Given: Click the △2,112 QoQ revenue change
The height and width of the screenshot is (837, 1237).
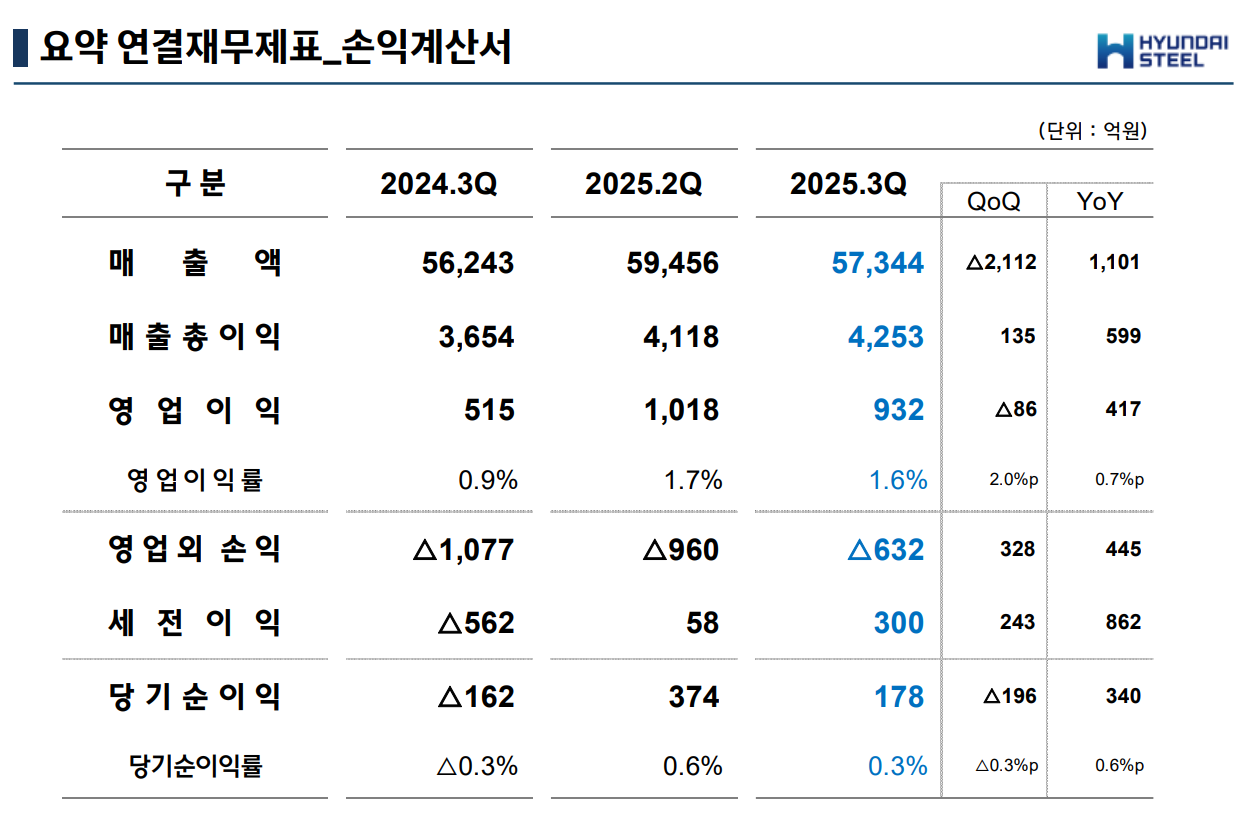Looking at the screenshot, I should tap(1001, 264).
